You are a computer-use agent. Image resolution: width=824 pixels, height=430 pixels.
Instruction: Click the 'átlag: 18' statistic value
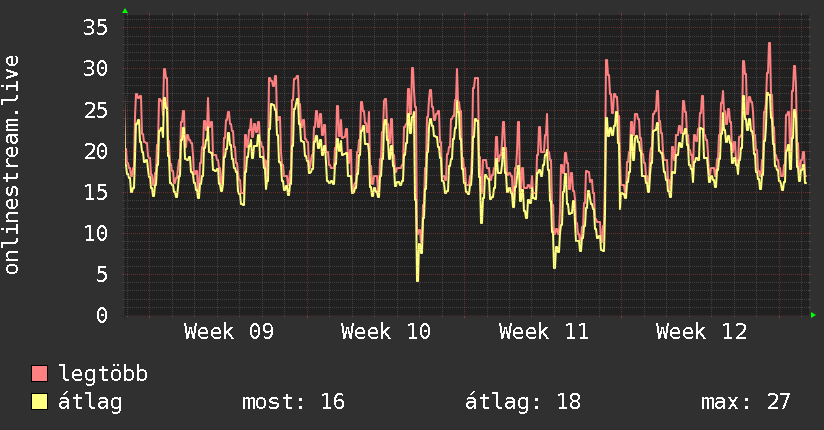[523, 402]
